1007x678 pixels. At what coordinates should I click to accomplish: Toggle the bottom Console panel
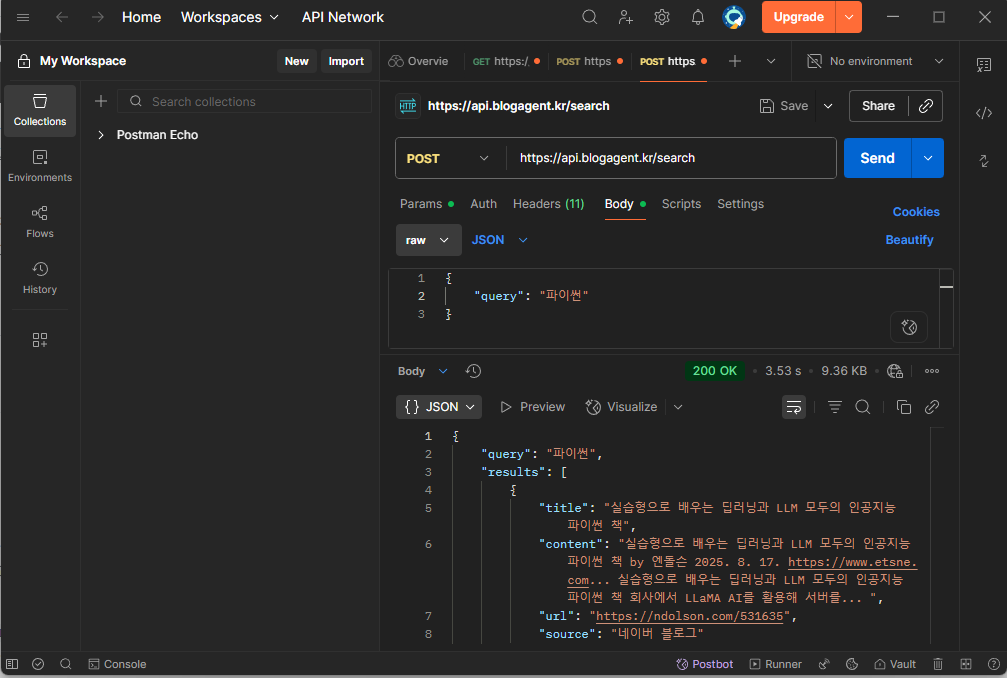click(117, 664)
